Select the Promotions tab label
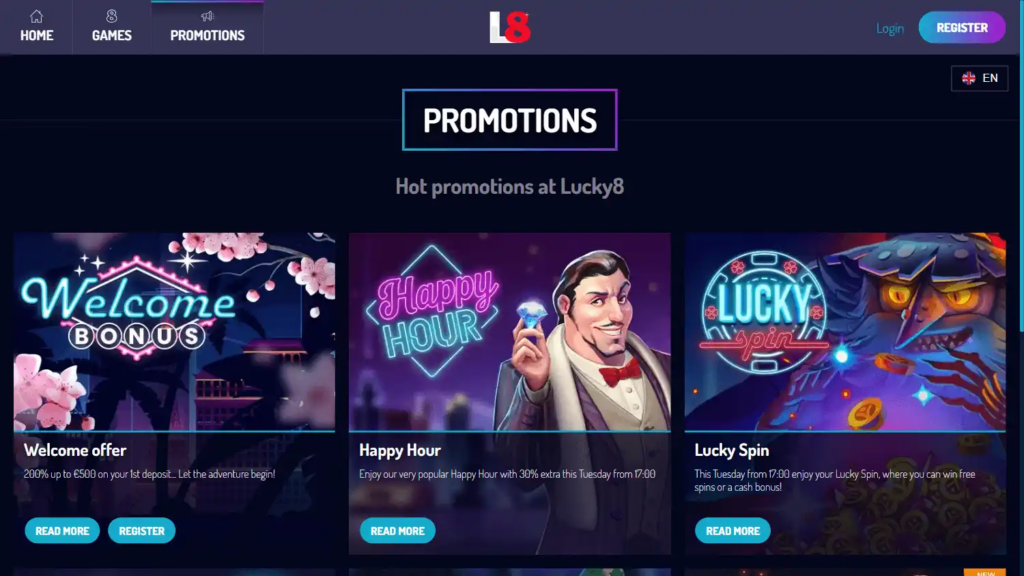 click(x=208, y=35)
